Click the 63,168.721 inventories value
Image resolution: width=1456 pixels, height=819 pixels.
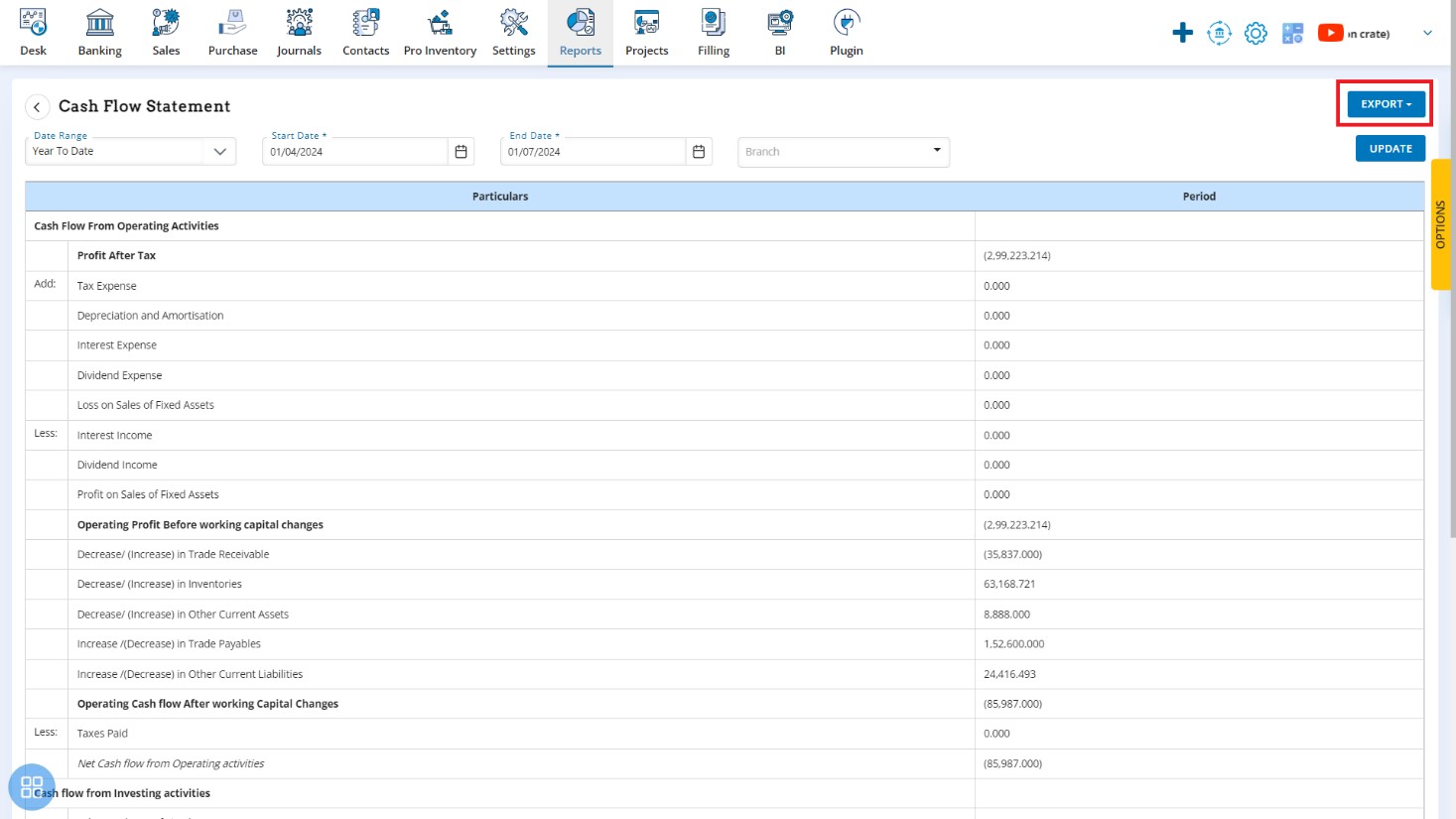pos(1009,585)
